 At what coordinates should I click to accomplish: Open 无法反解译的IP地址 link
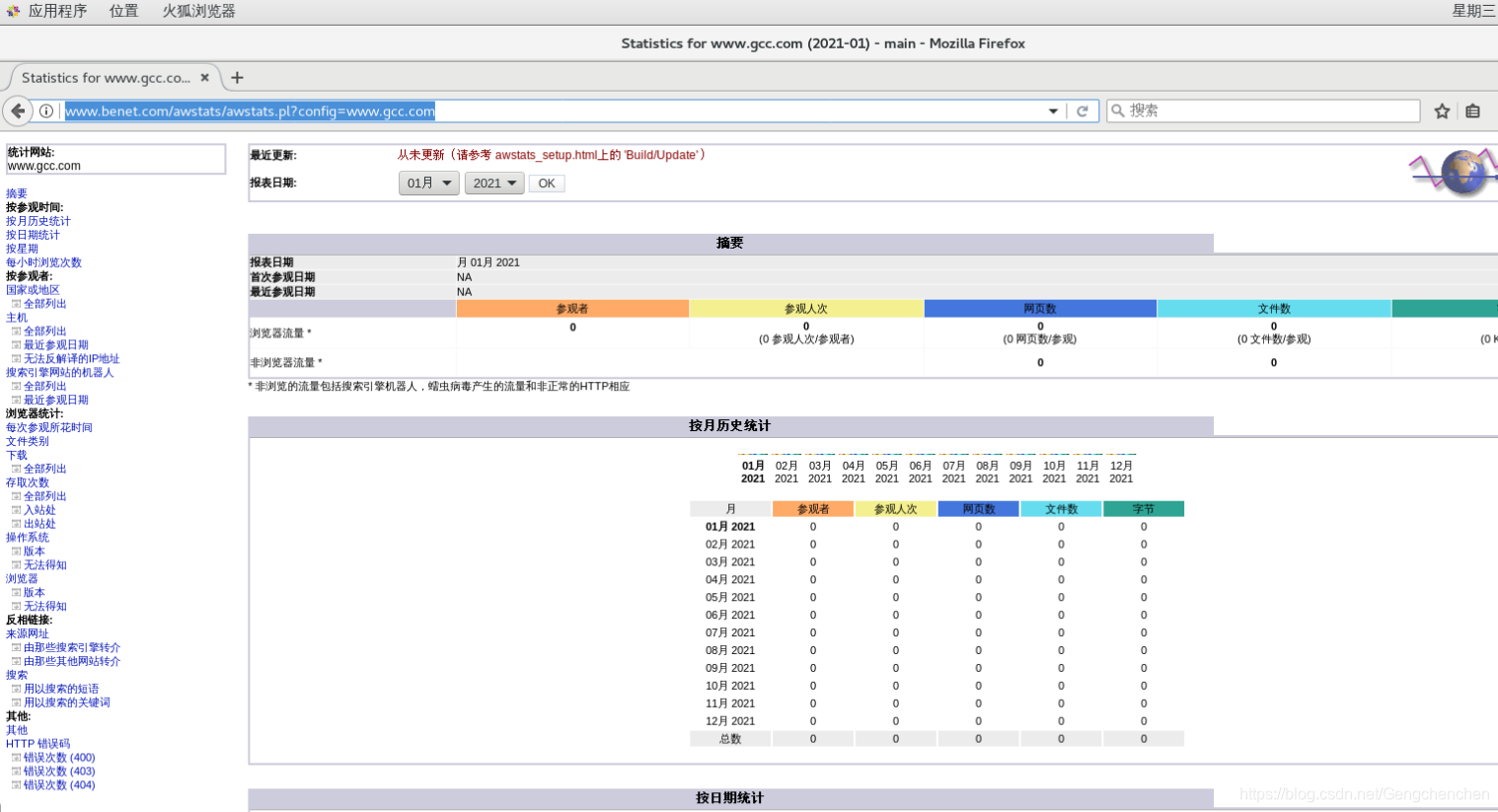click(x=71, y=359)
